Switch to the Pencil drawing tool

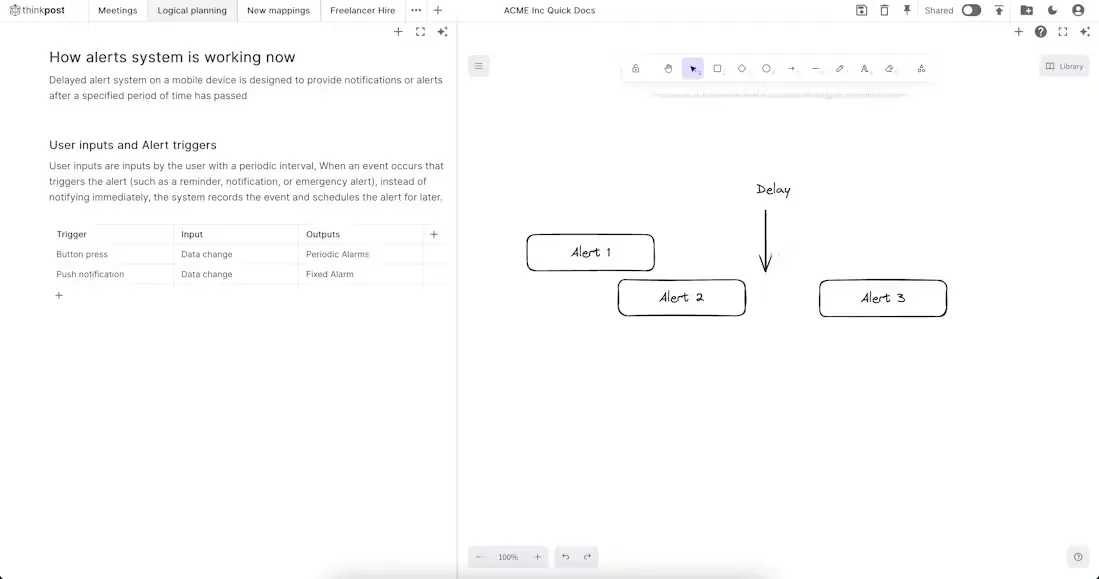[840, 68]
